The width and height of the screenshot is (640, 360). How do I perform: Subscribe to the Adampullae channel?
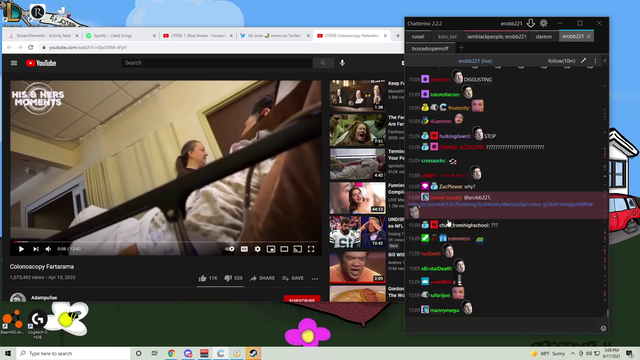coord(302,299)
